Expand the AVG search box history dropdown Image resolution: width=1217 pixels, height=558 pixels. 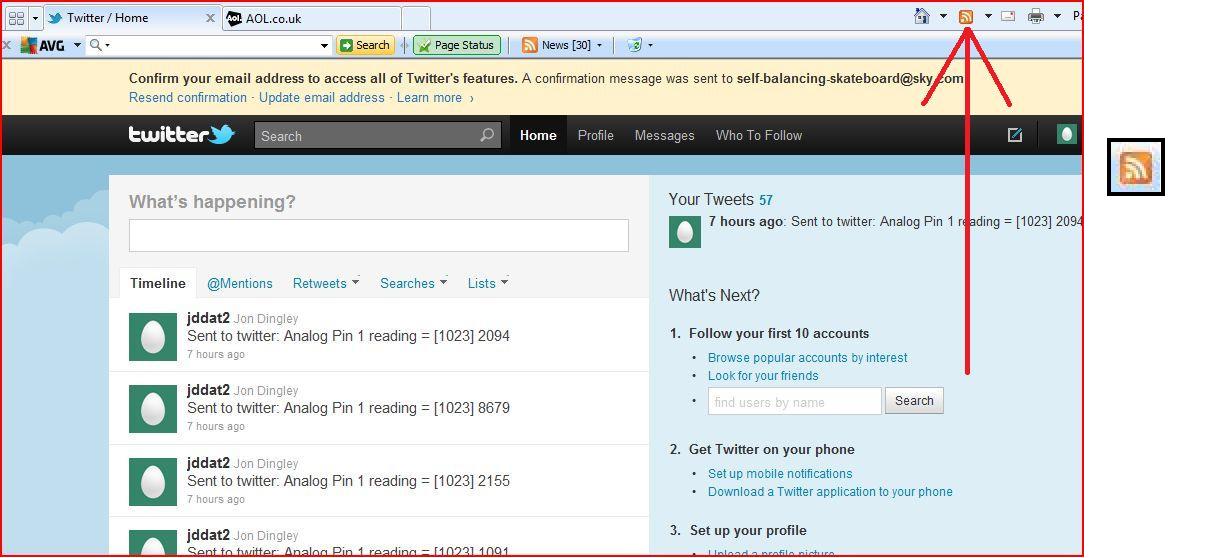pos(324,45)
